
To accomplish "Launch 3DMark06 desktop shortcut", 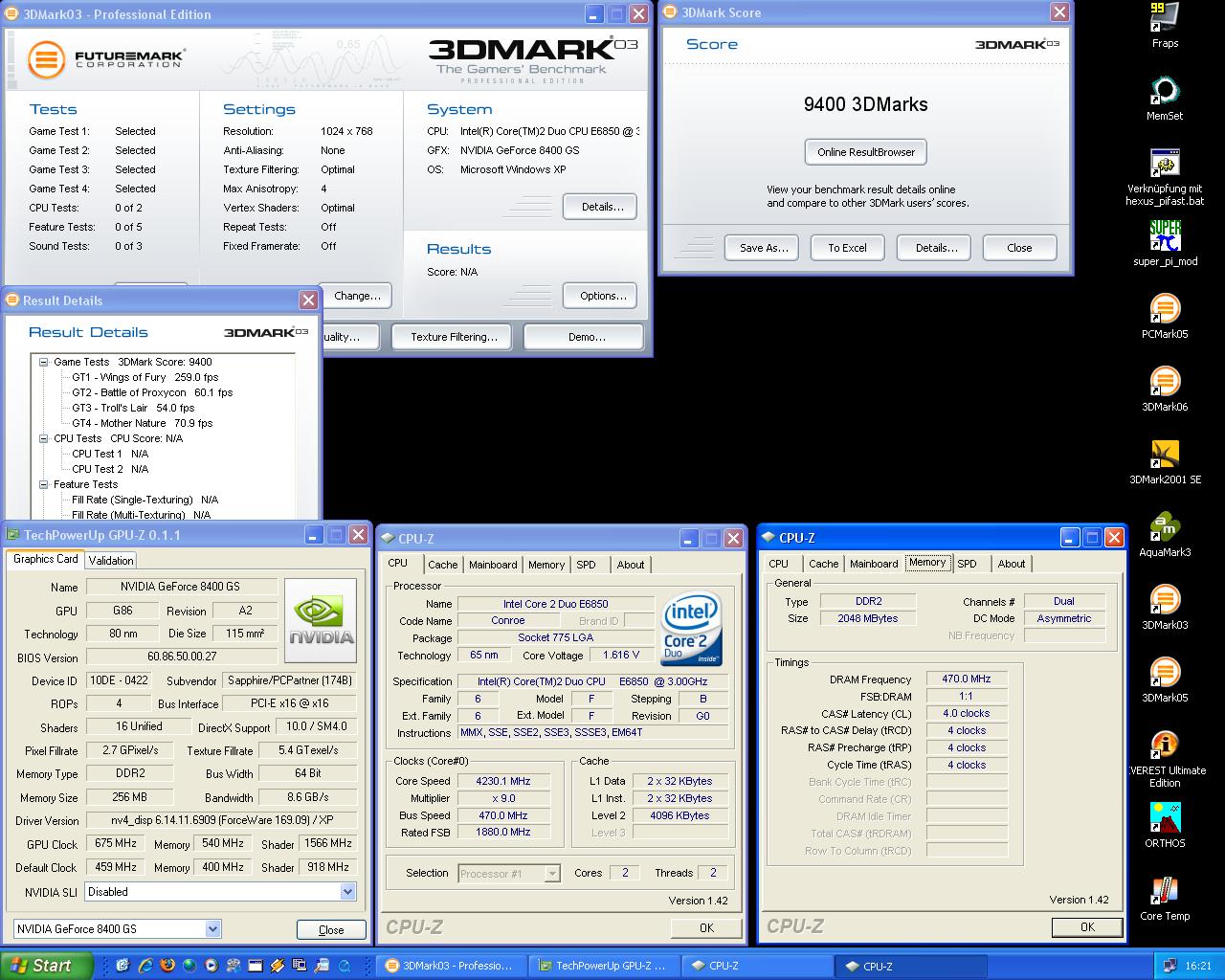I will 1165,390.
